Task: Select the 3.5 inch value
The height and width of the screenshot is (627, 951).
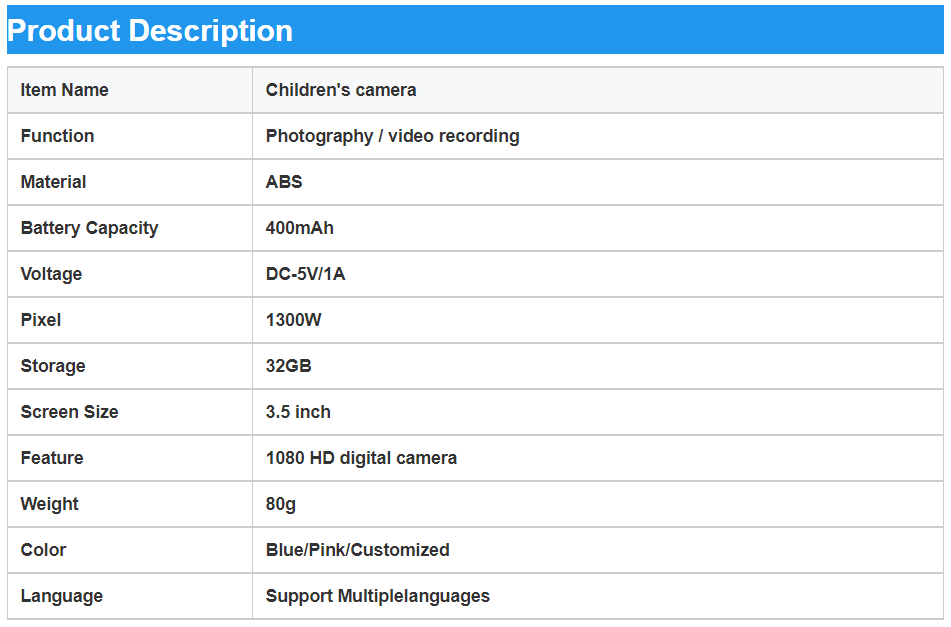Action: point(298,412)
